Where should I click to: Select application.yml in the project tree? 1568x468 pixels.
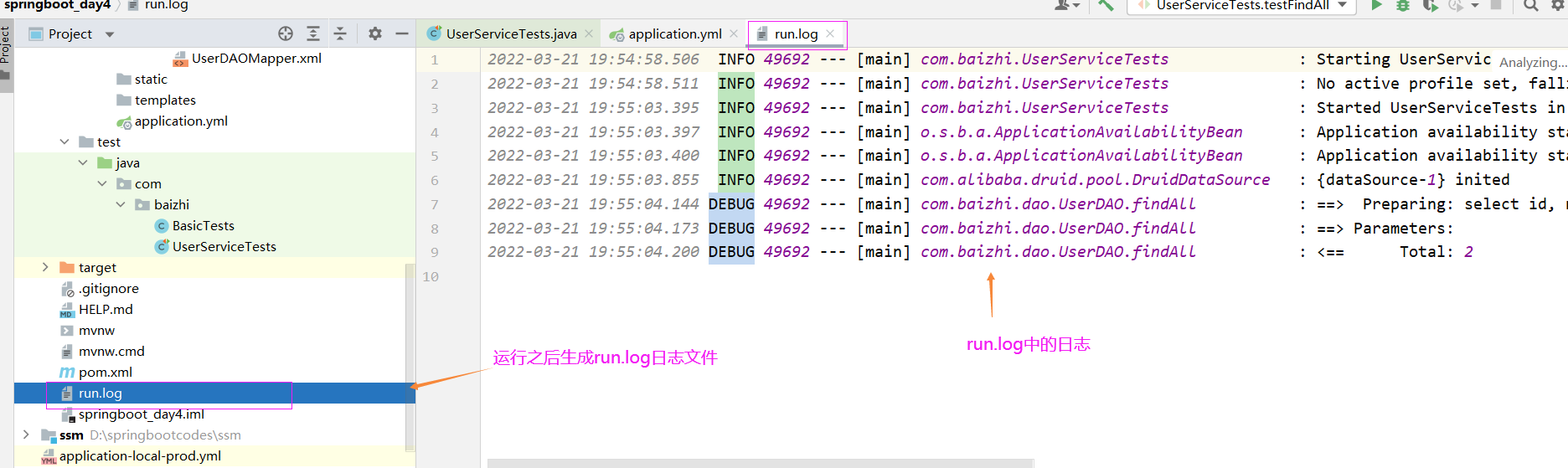[172, 121]
